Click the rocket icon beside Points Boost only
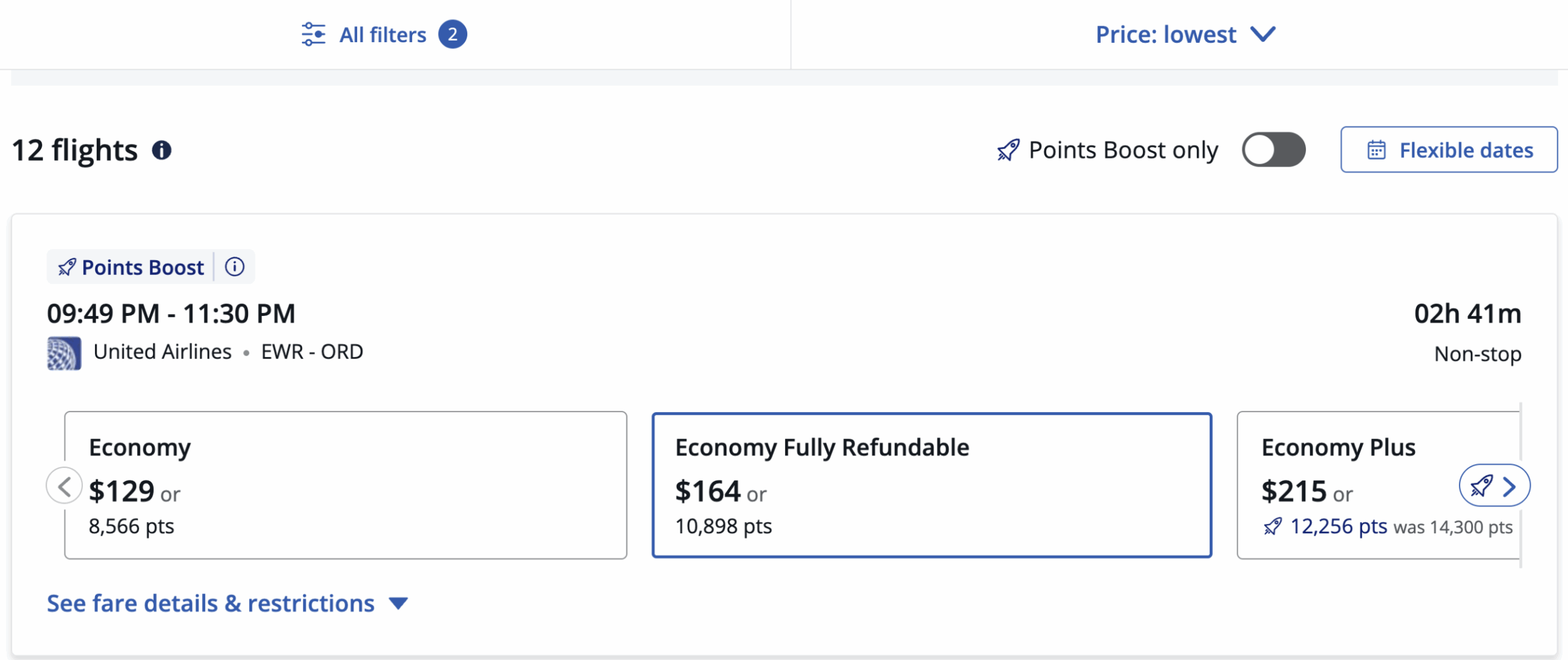Image resolution: width=1568 pixels, height=660 pixels. (x=1008, y=150)
